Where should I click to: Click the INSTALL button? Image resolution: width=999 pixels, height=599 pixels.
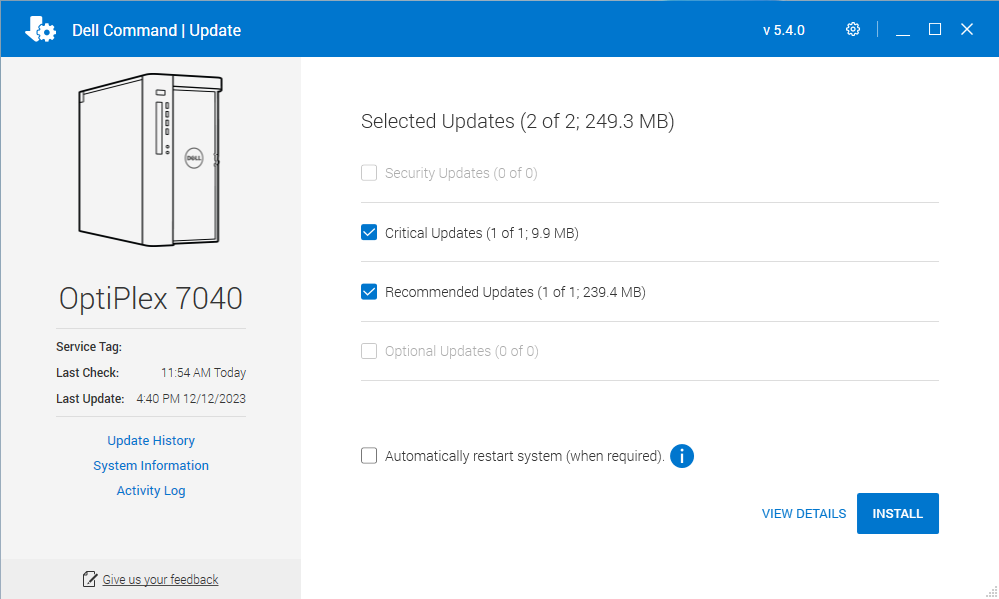tap(897, 514)
